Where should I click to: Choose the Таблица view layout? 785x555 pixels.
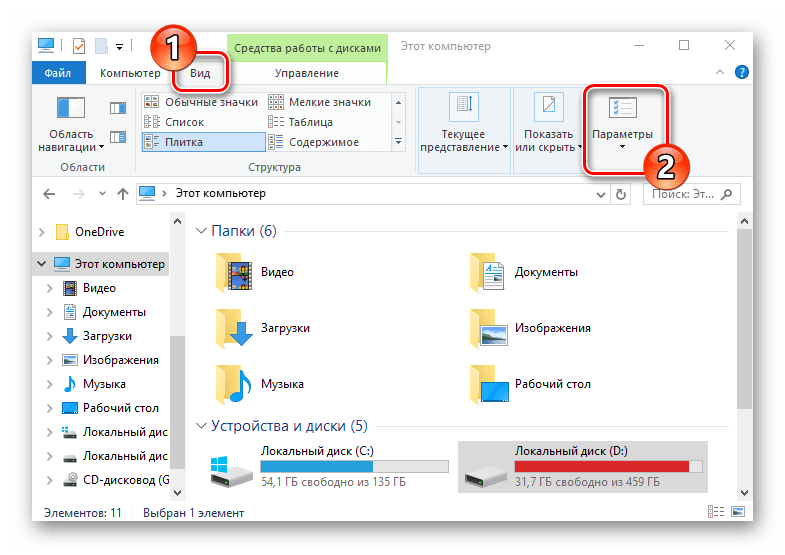tap(300, 122)
